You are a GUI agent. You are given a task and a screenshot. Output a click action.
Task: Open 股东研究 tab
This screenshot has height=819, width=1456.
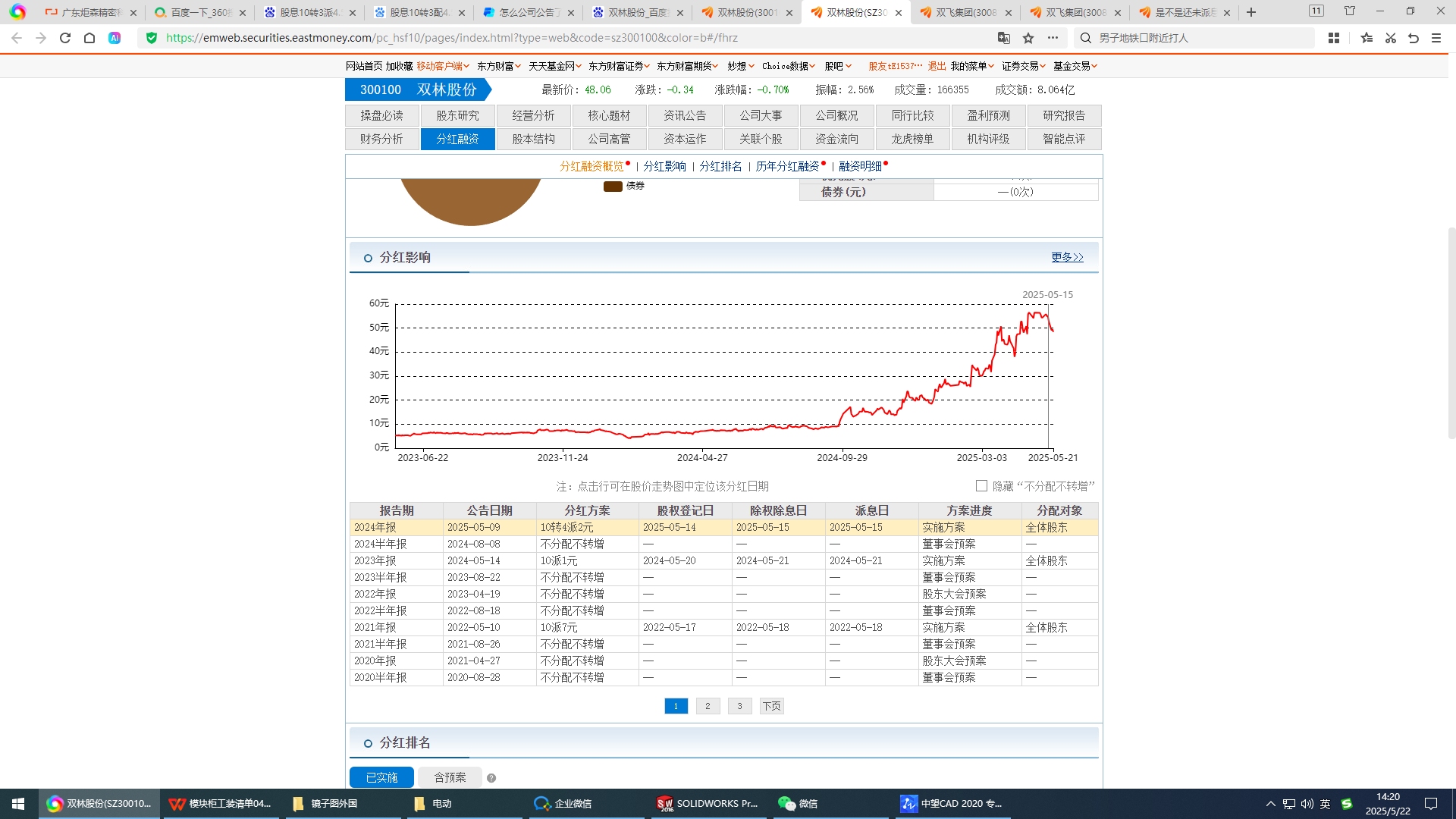457,116
